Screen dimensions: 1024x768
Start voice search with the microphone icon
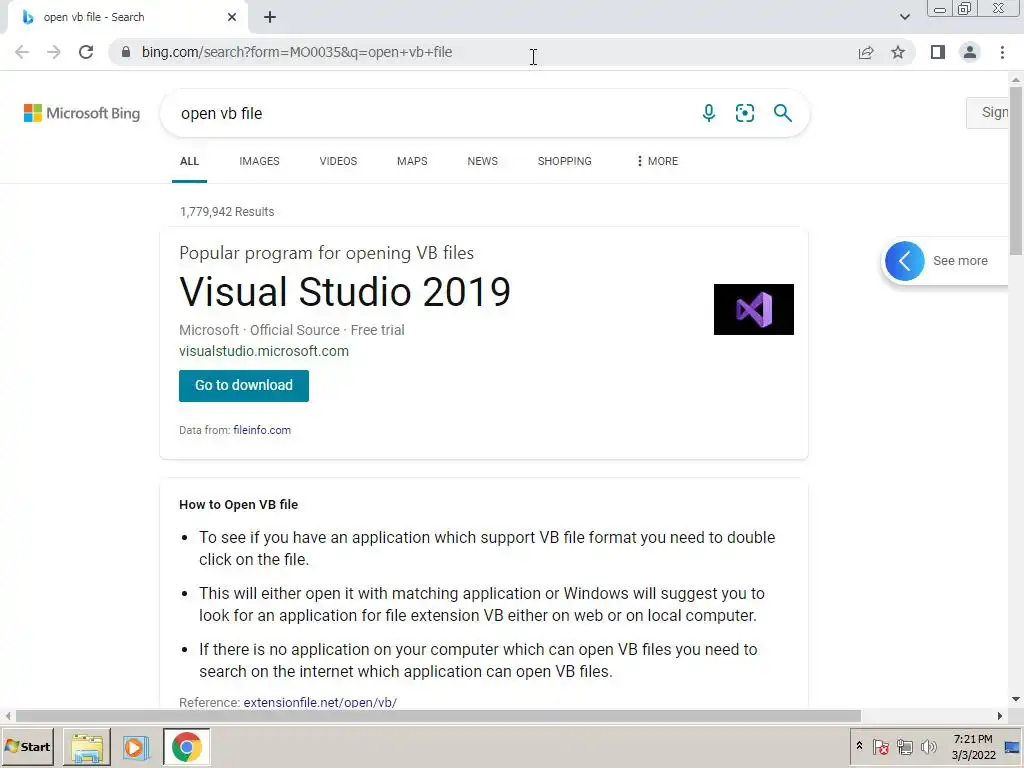click(x=709, y=113)
